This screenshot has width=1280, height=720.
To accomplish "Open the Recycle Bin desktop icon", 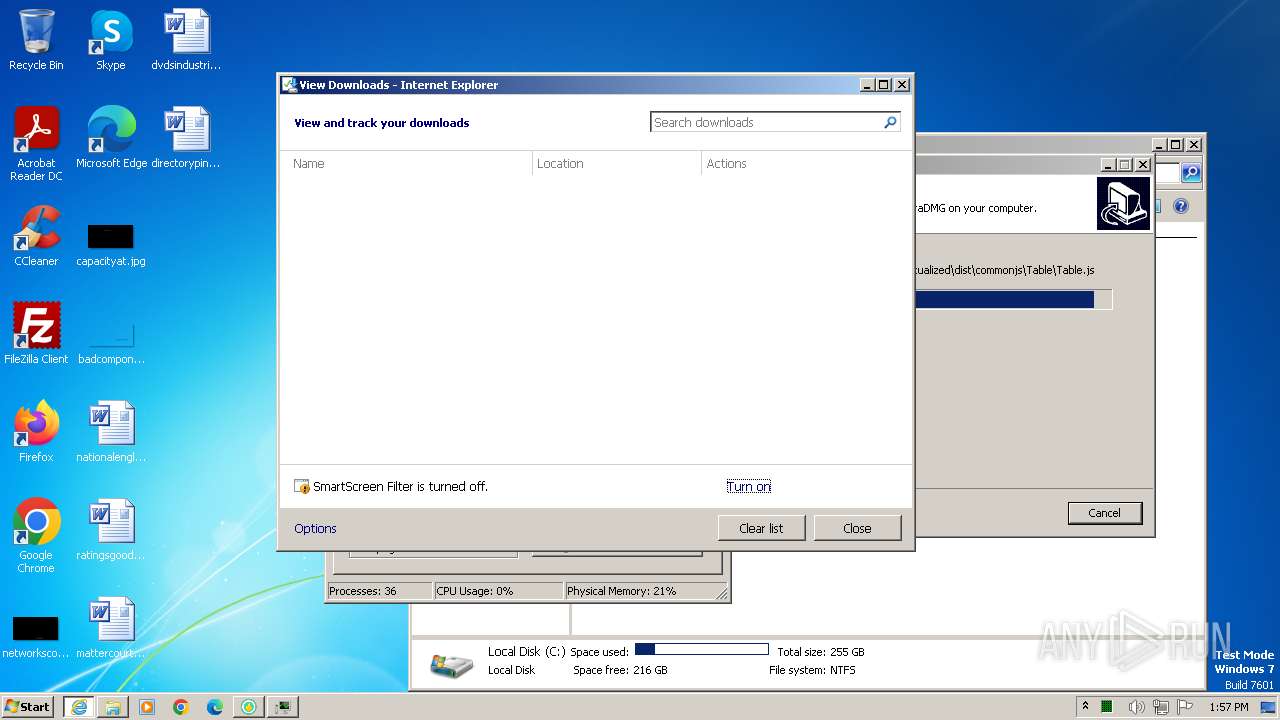I will (x=36, y=40).
